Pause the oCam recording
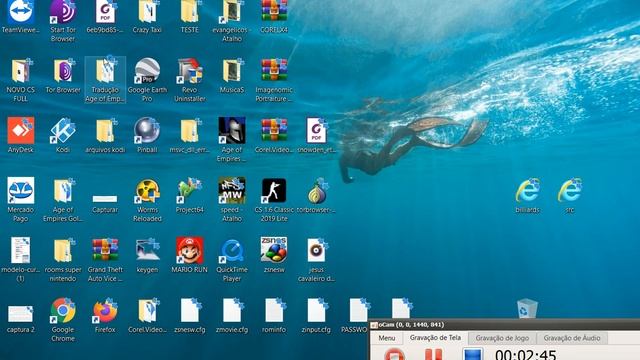 pyautogui.click(x=433, y=354)
